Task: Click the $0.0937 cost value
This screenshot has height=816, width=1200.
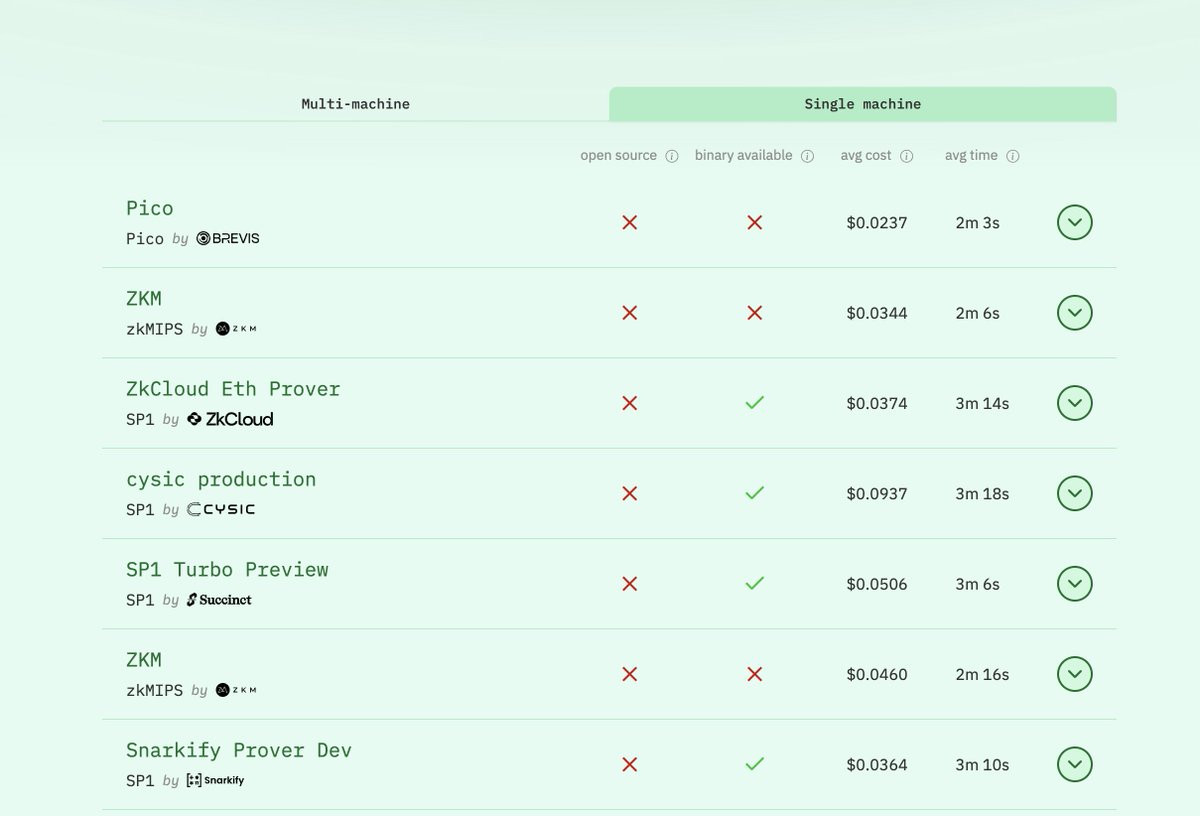Action: (877, 494)
